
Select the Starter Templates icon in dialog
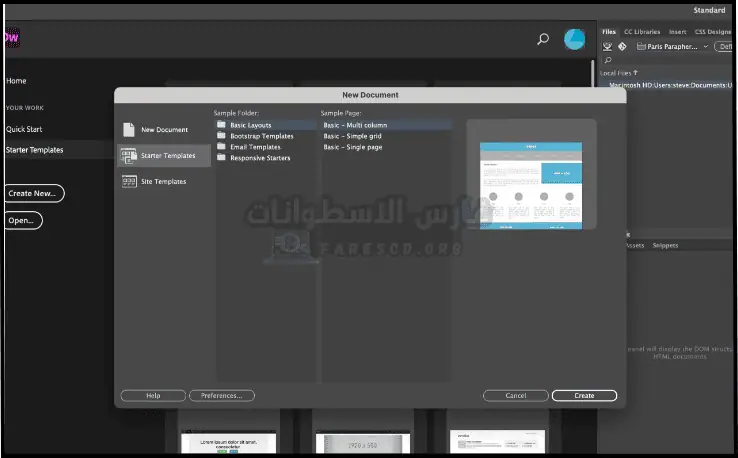[129, 155]
